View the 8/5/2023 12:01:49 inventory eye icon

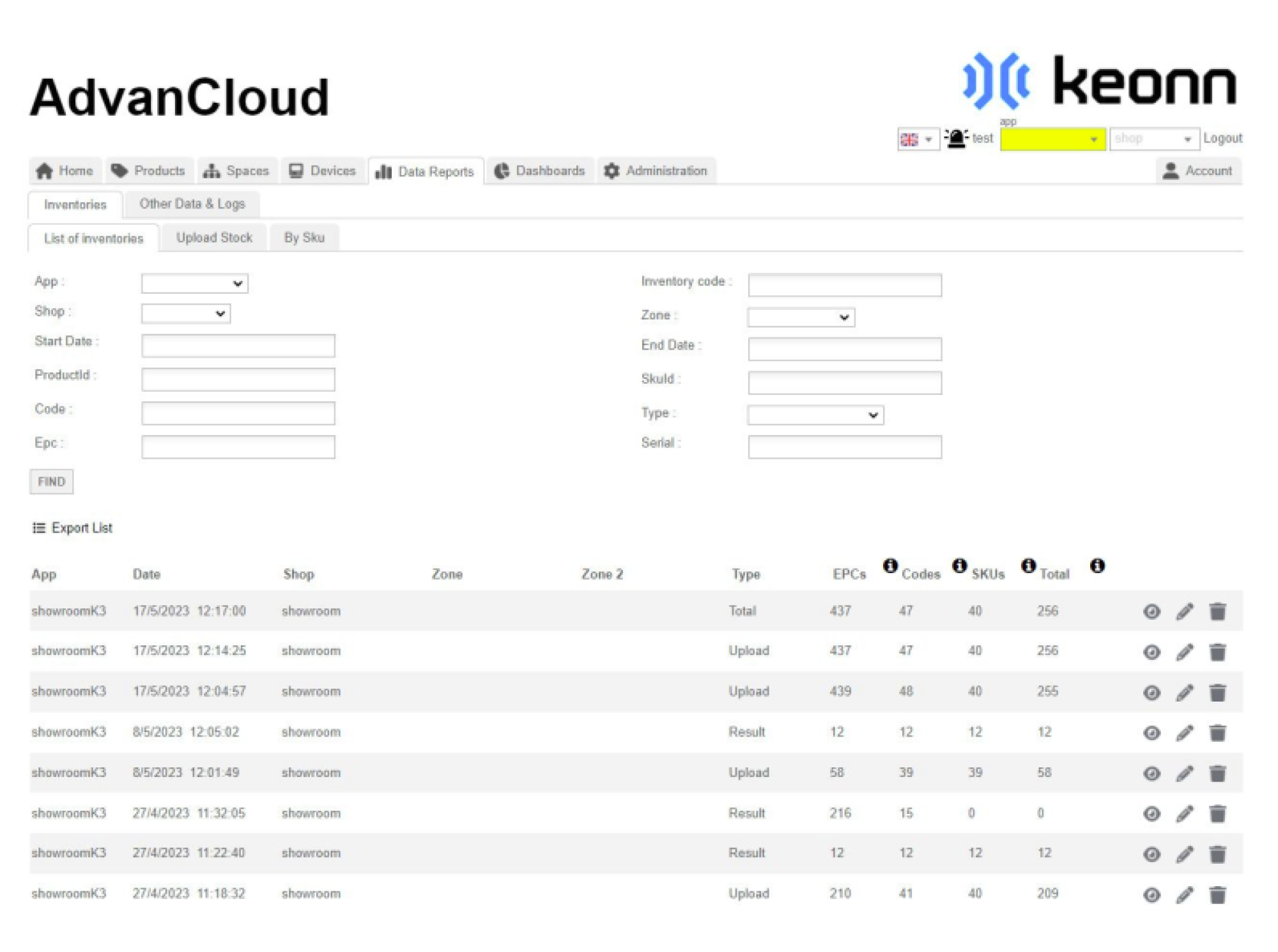point(1151,773)
